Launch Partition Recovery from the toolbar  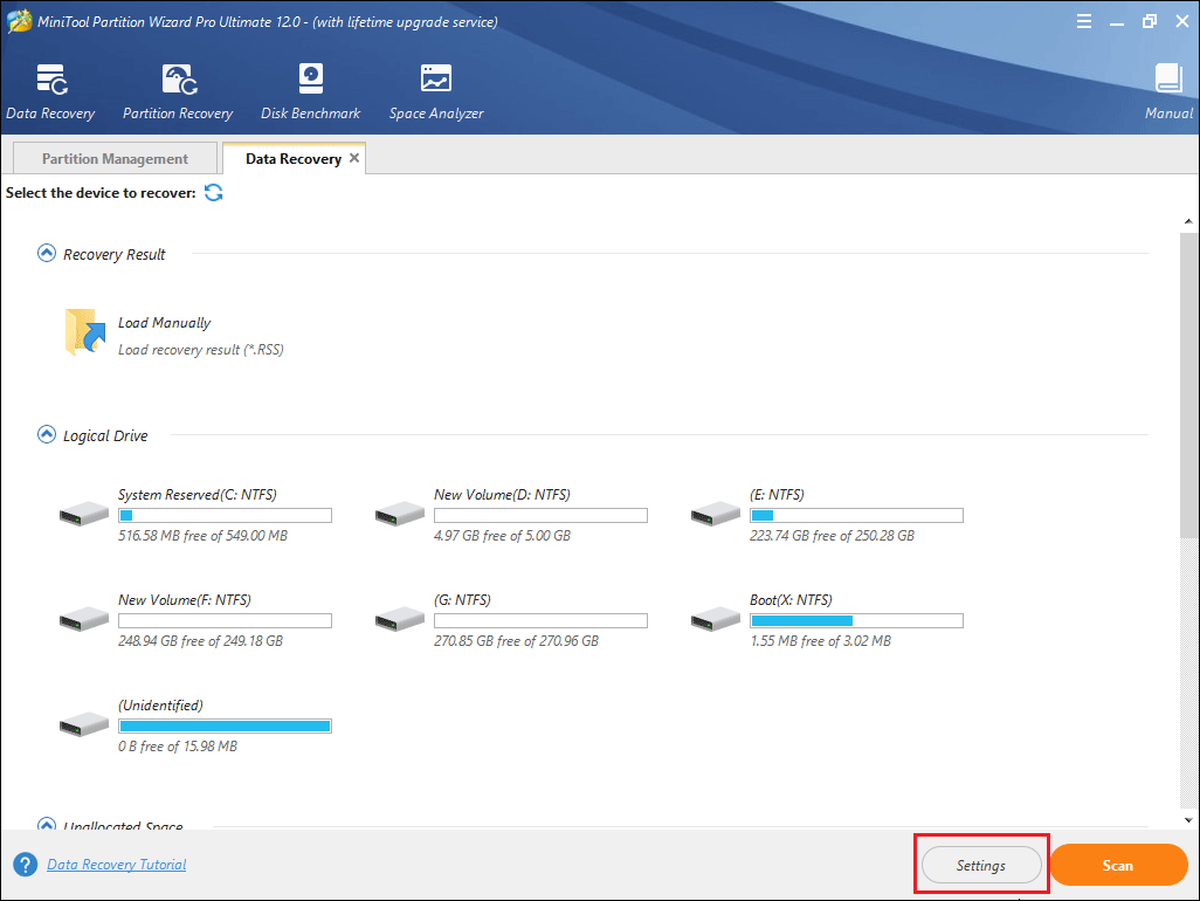[x=178, y=79]
